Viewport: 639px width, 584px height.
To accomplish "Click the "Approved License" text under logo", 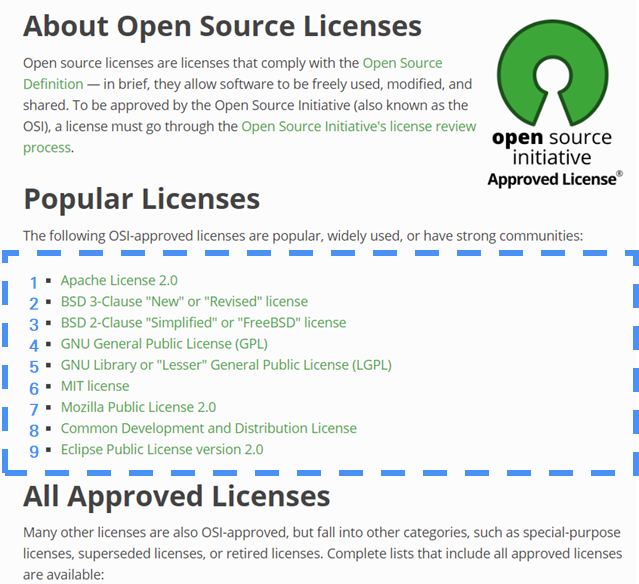I will [554, 179].
